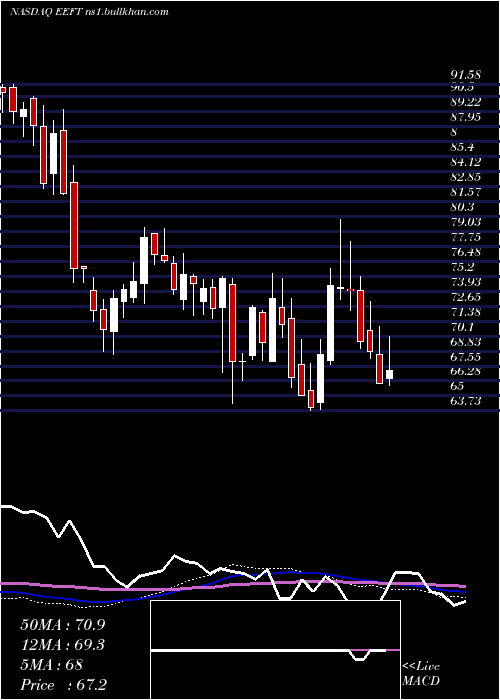The height and width of the screenshot is (700, 500).
Task: Select the 73.93 price axis label
Action: tap(466, 282)
